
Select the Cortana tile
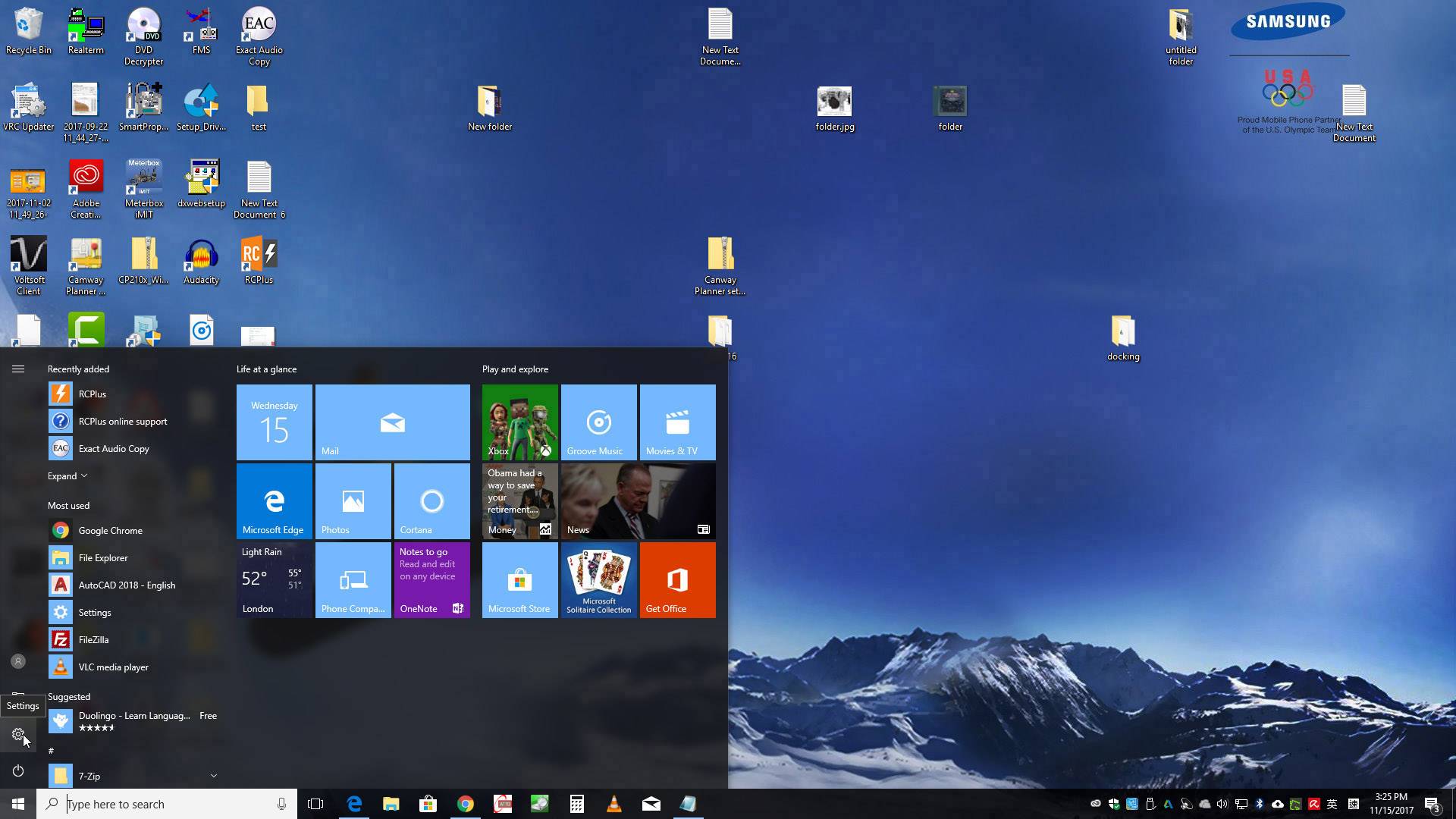pyautogui.click(x=431, y=500)
